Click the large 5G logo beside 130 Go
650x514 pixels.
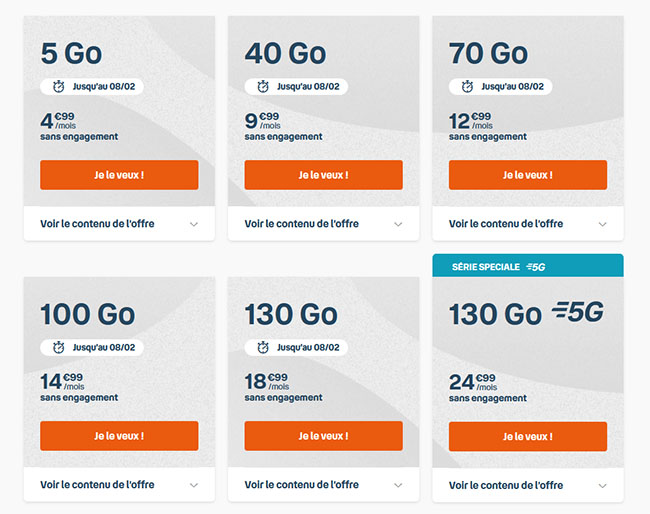click(x=578, y=312)
